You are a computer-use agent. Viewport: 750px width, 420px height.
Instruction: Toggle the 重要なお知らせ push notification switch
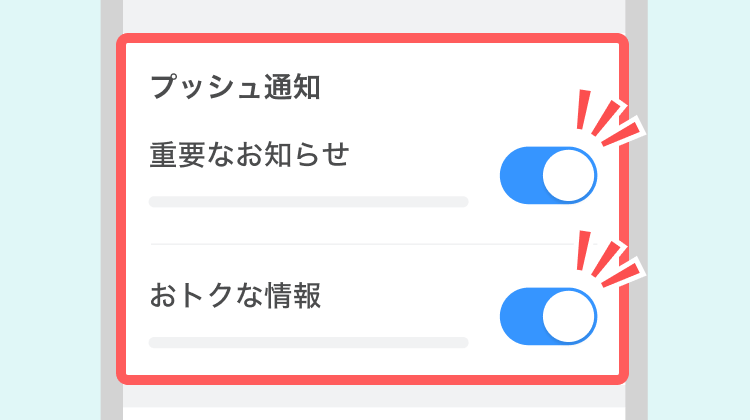point(548,176)
